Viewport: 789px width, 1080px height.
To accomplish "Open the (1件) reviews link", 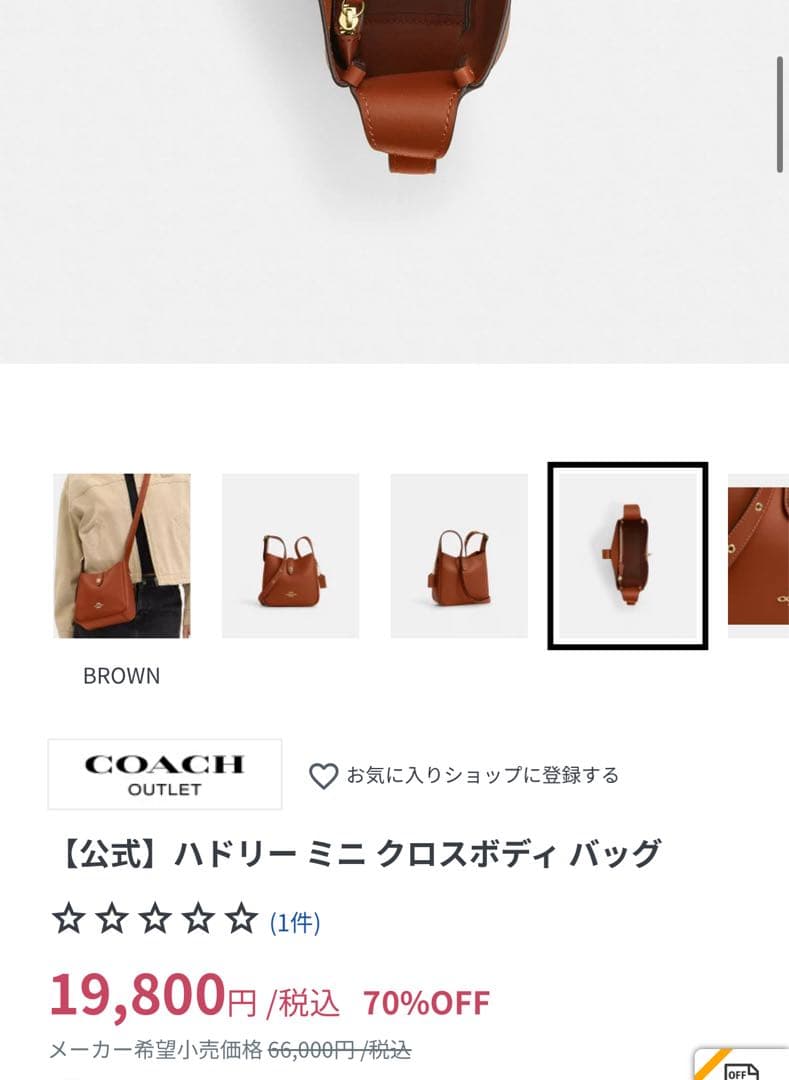I will pos(295,922).
